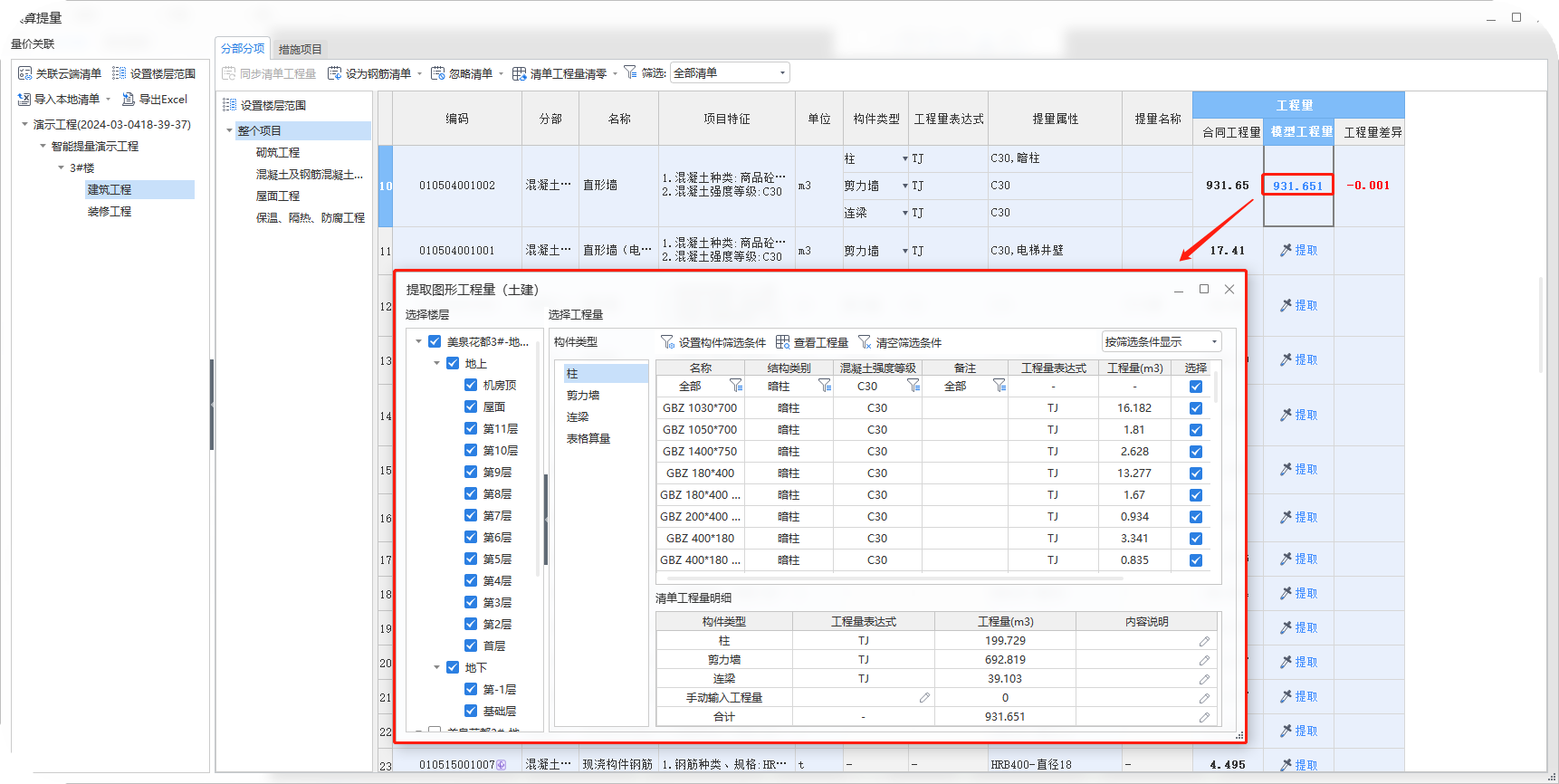1559x784 pixels.
Task: Select the 分部分项 tab
Action: tap(243, 48)
